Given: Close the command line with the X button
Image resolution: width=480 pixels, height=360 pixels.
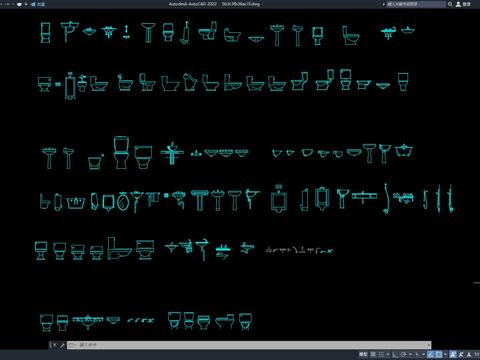Looking at the screenshot, I should [x=54, y=345].
